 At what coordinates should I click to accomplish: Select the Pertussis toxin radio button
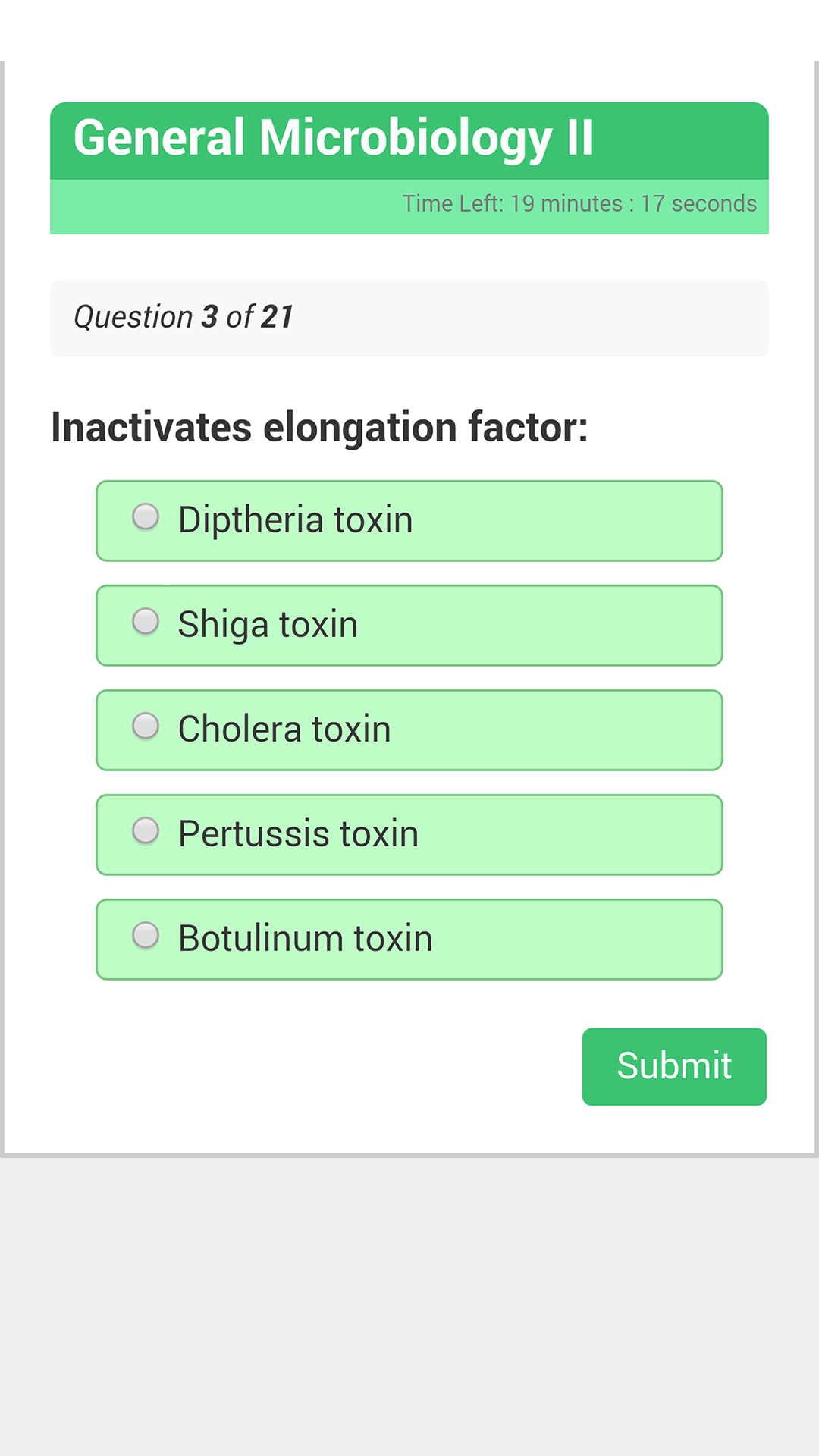146,831
